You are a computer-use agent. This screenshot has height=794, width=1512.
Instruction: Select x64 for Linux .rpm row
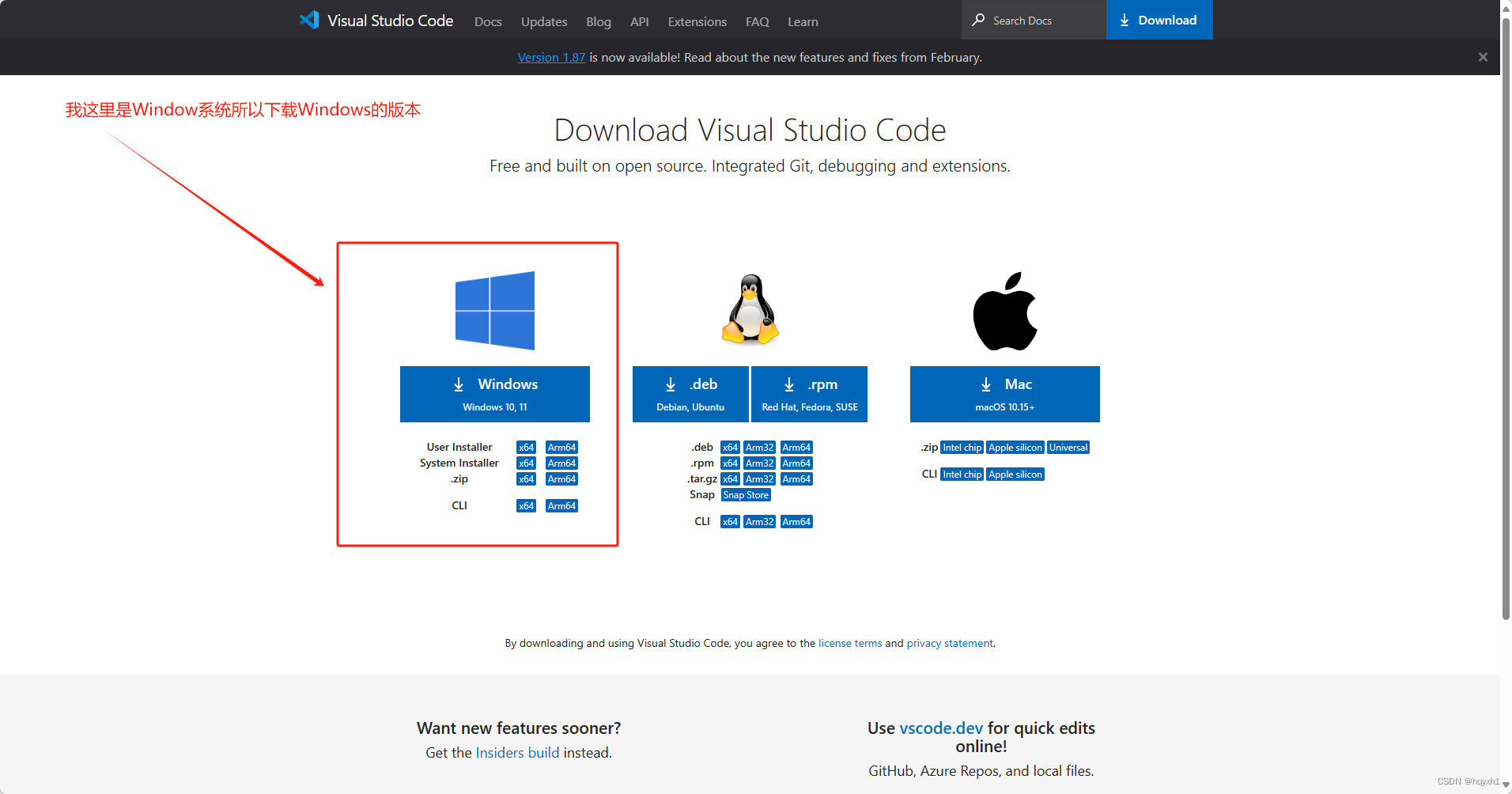click(x=731, y=463)
